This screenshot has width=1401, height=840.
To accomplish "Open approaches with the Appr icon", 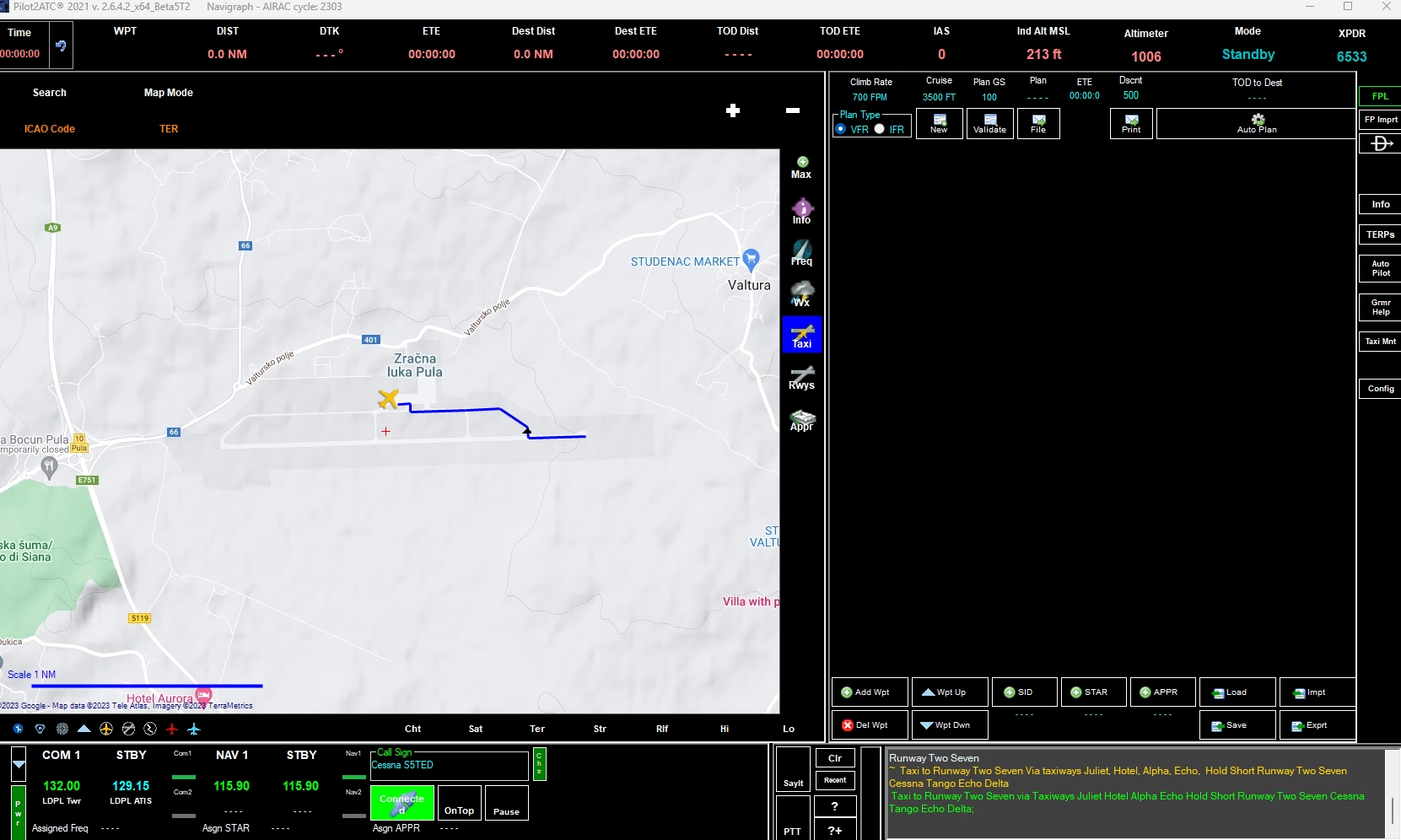I will [802, 419].
